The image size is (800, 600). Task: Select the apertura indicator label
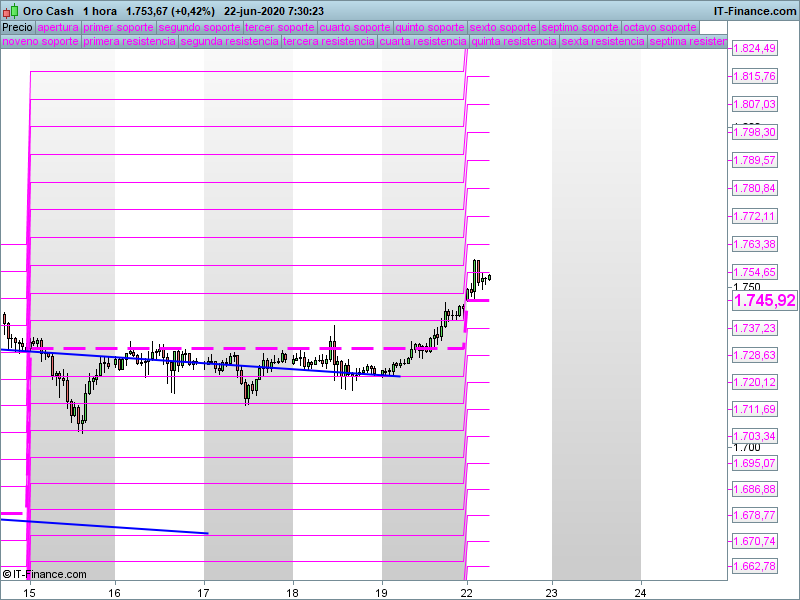pos(57,27)
